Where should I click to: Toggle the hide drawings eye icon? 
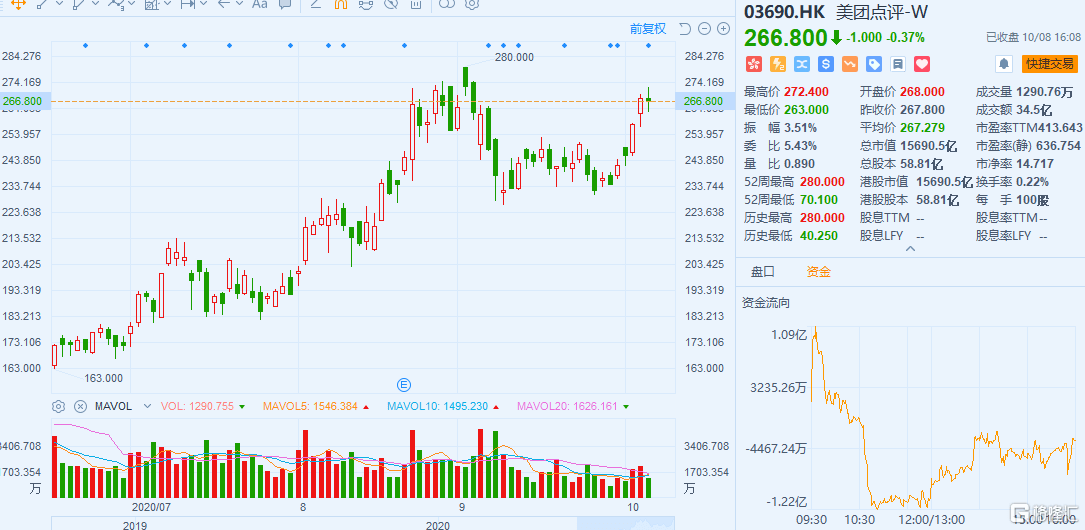click(391, 4)
